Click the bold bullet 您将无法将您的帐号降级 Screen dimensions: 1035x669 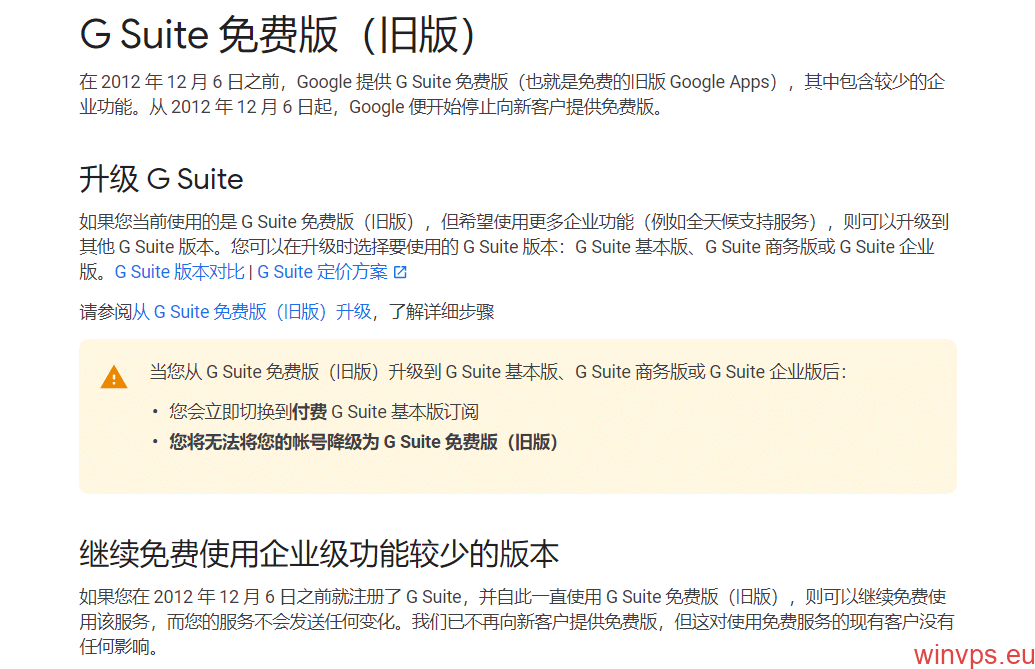363,442
